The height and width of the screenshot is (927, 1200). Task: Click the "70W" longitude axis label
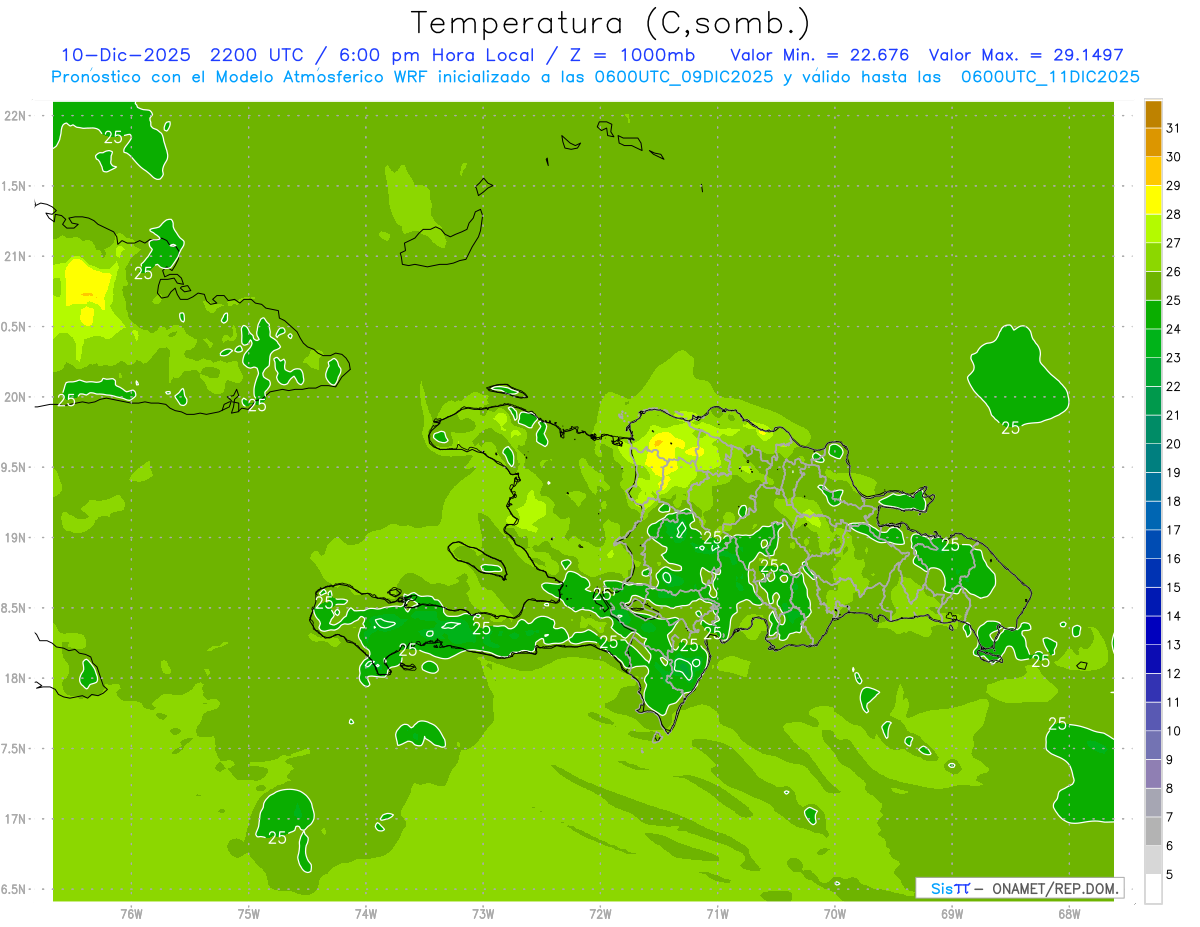pos(835,914)
